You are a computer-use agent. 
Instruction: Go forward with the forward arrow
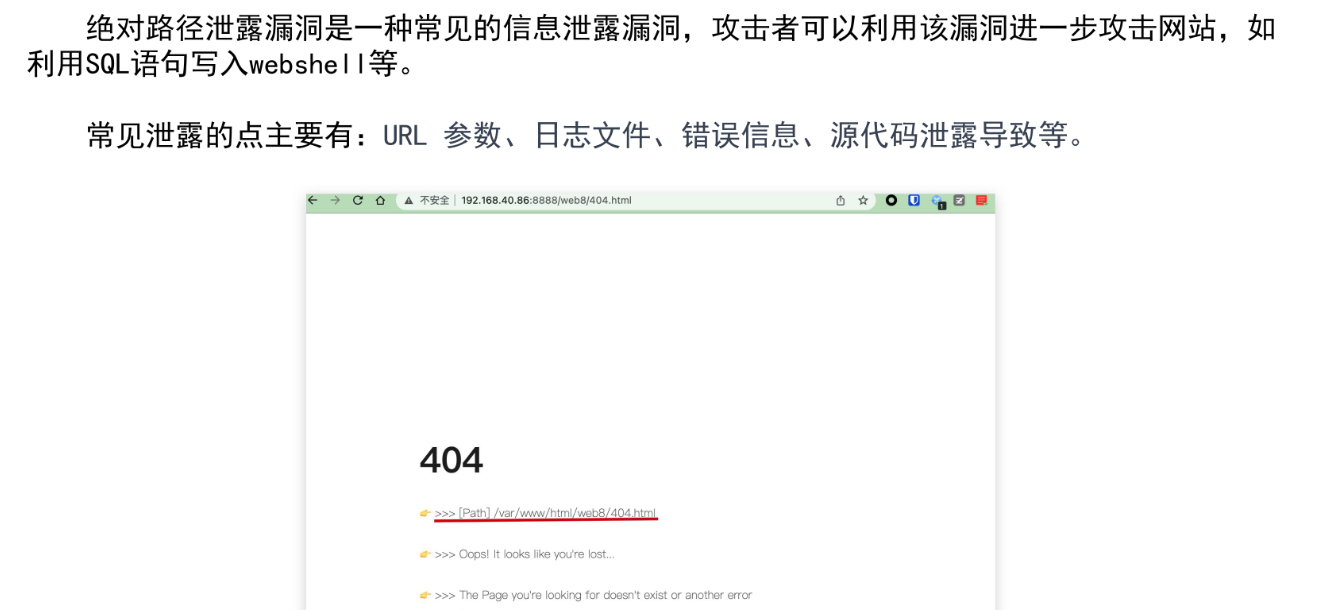[x=334, y=200]
